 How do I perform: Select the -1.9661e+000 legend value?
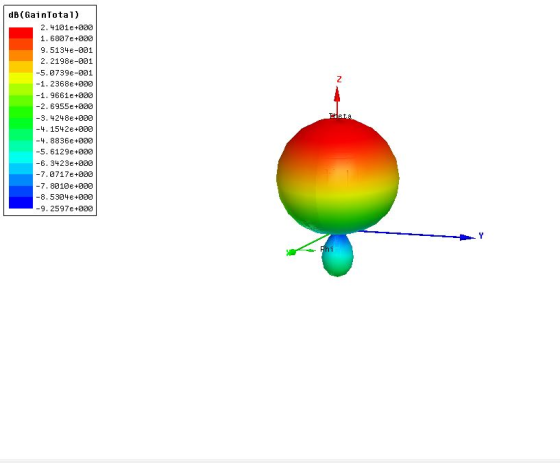point(65,95)
